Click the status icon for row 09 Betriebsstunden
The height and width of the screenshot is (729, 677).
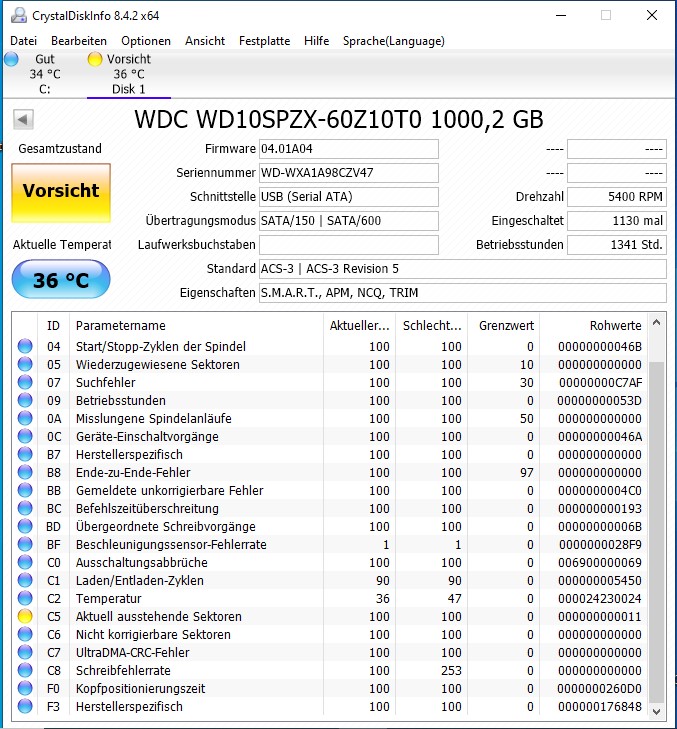[x=25, y=400]
